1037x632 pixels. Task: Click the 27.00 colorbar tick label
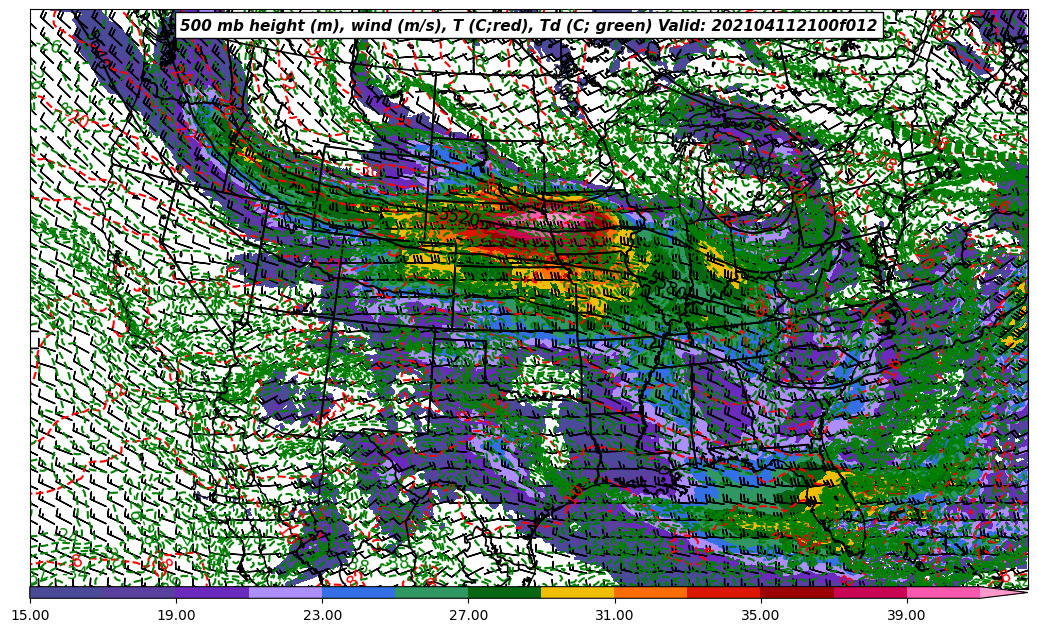pyautogui.click(x=469, y=615)
